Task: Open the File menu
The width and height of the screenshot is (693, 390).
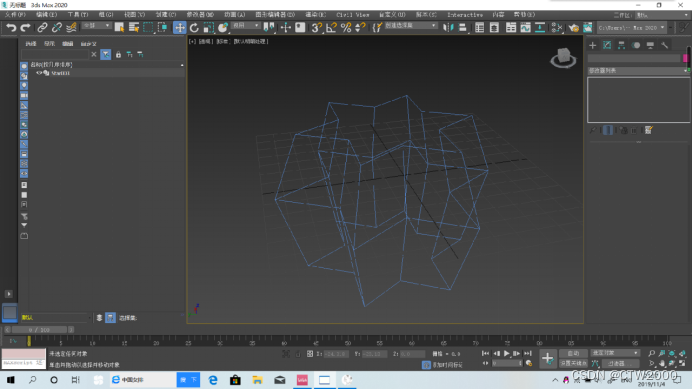Action: coord(15,15)
